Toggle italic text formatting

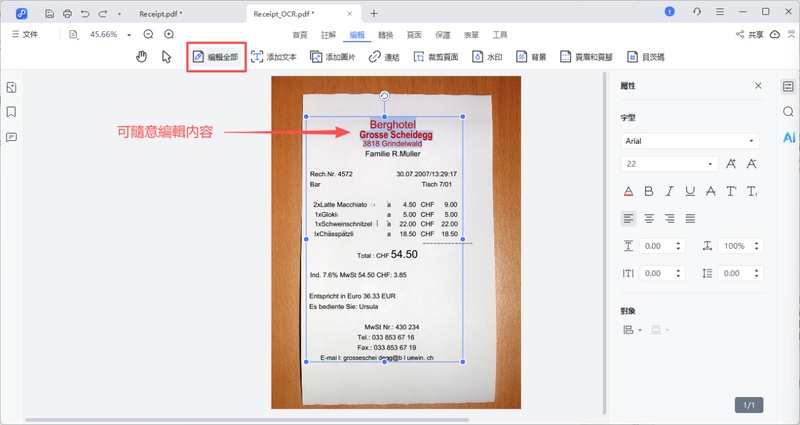point(669,191)
